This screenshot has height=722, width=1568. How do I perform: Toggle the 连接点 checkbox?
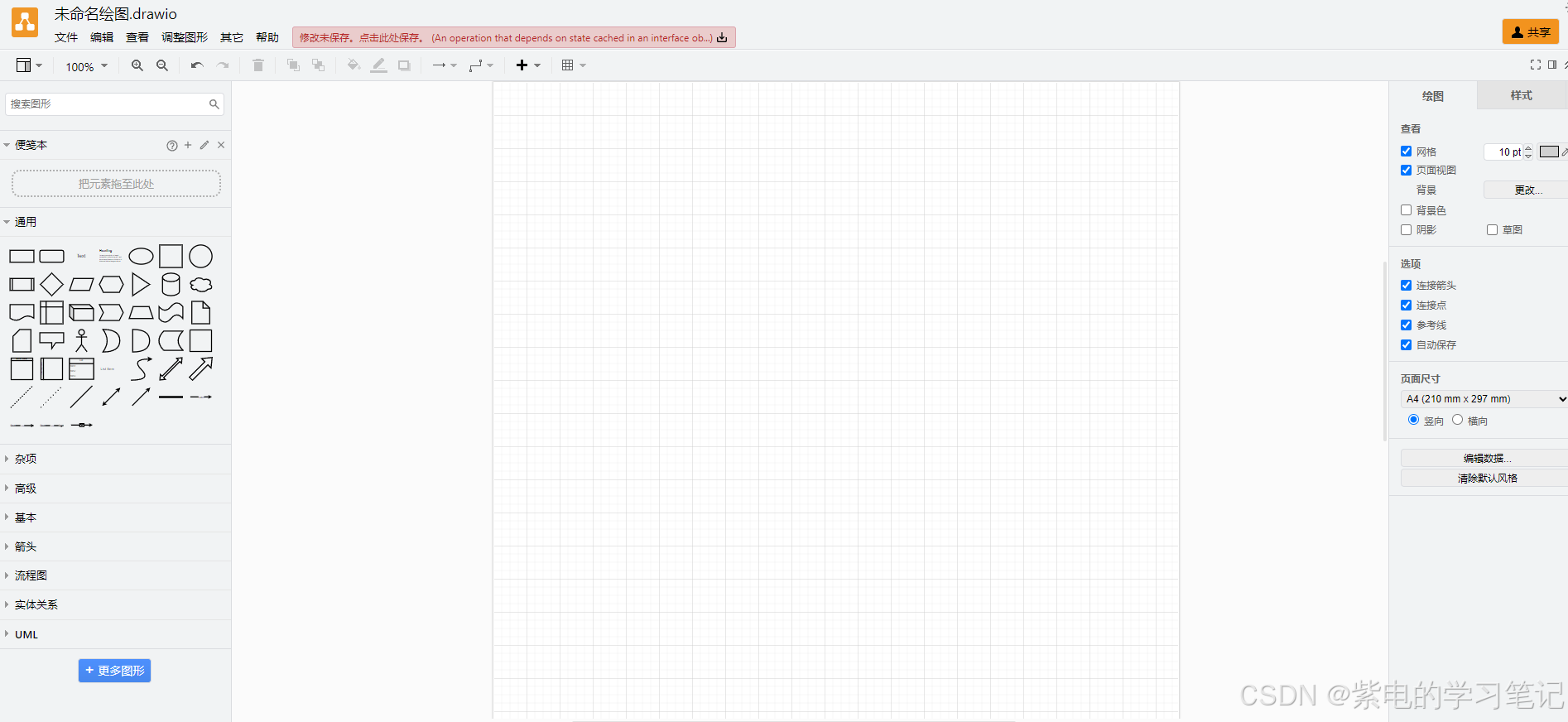1406,306
